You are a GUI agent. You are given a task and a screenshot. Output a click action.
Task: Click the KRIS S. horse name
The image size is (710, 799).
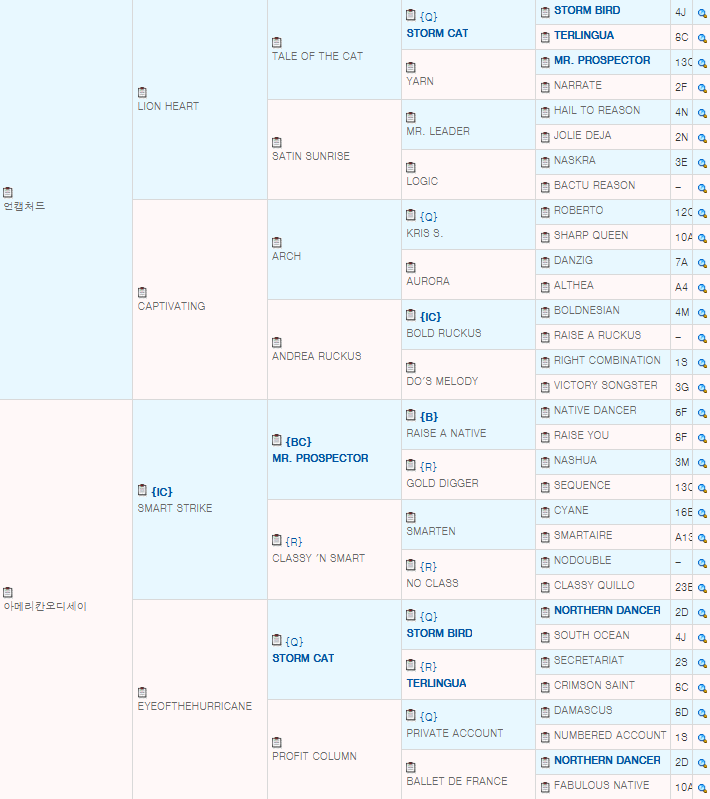[x=424, y=233]
